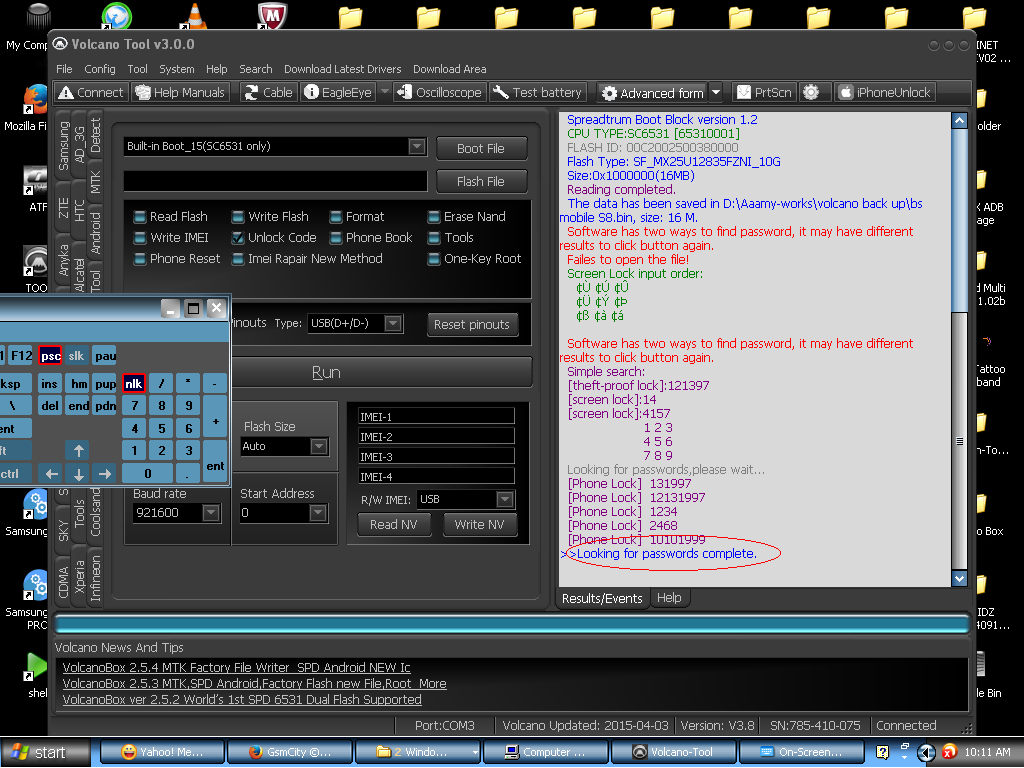
Task: Open the Config menu
Action: pos(100,69)
